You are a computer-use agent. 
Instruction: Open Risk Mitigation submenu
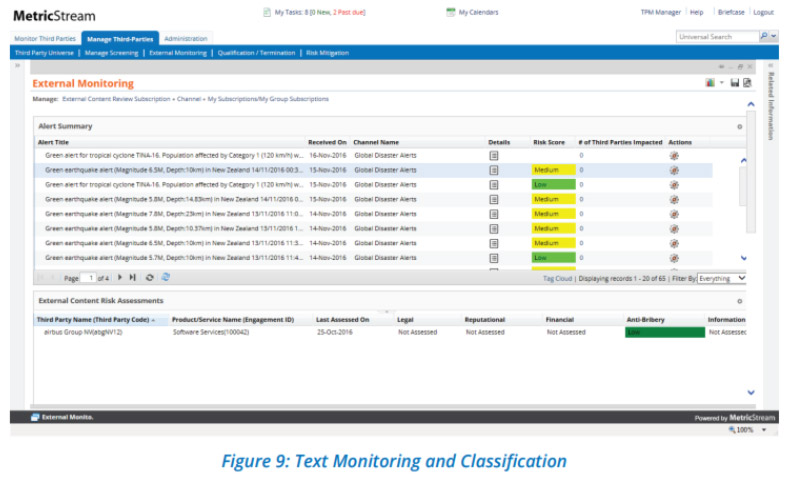[327, 53]
